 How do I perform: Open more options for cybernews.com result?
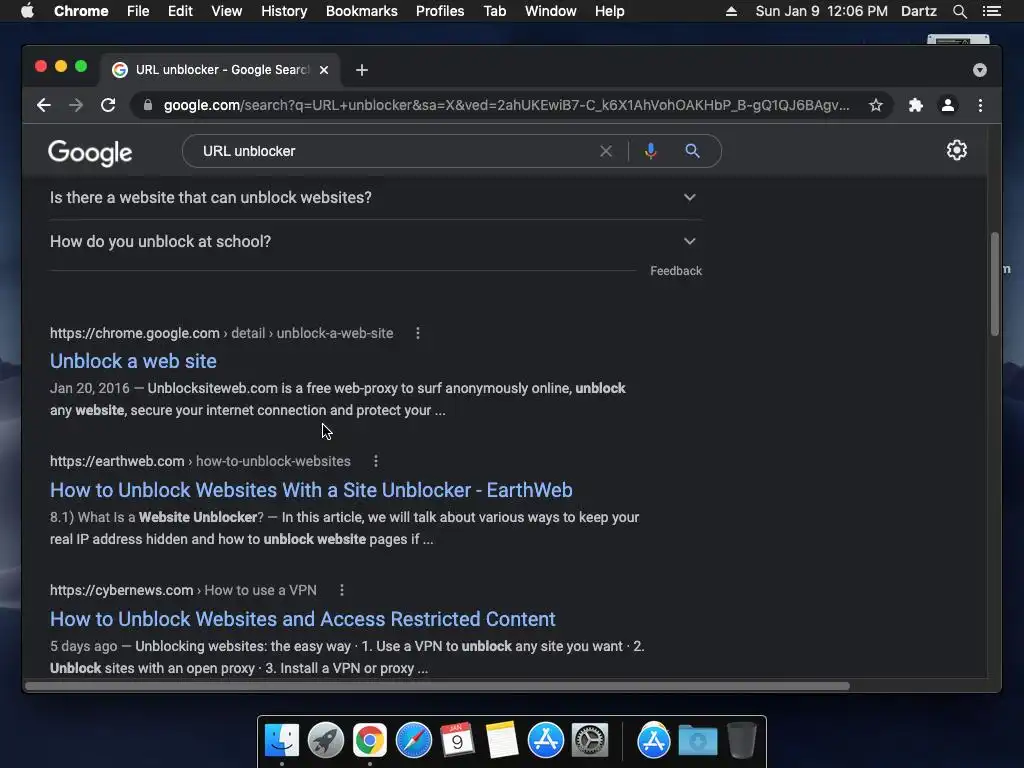coord(342,590)
